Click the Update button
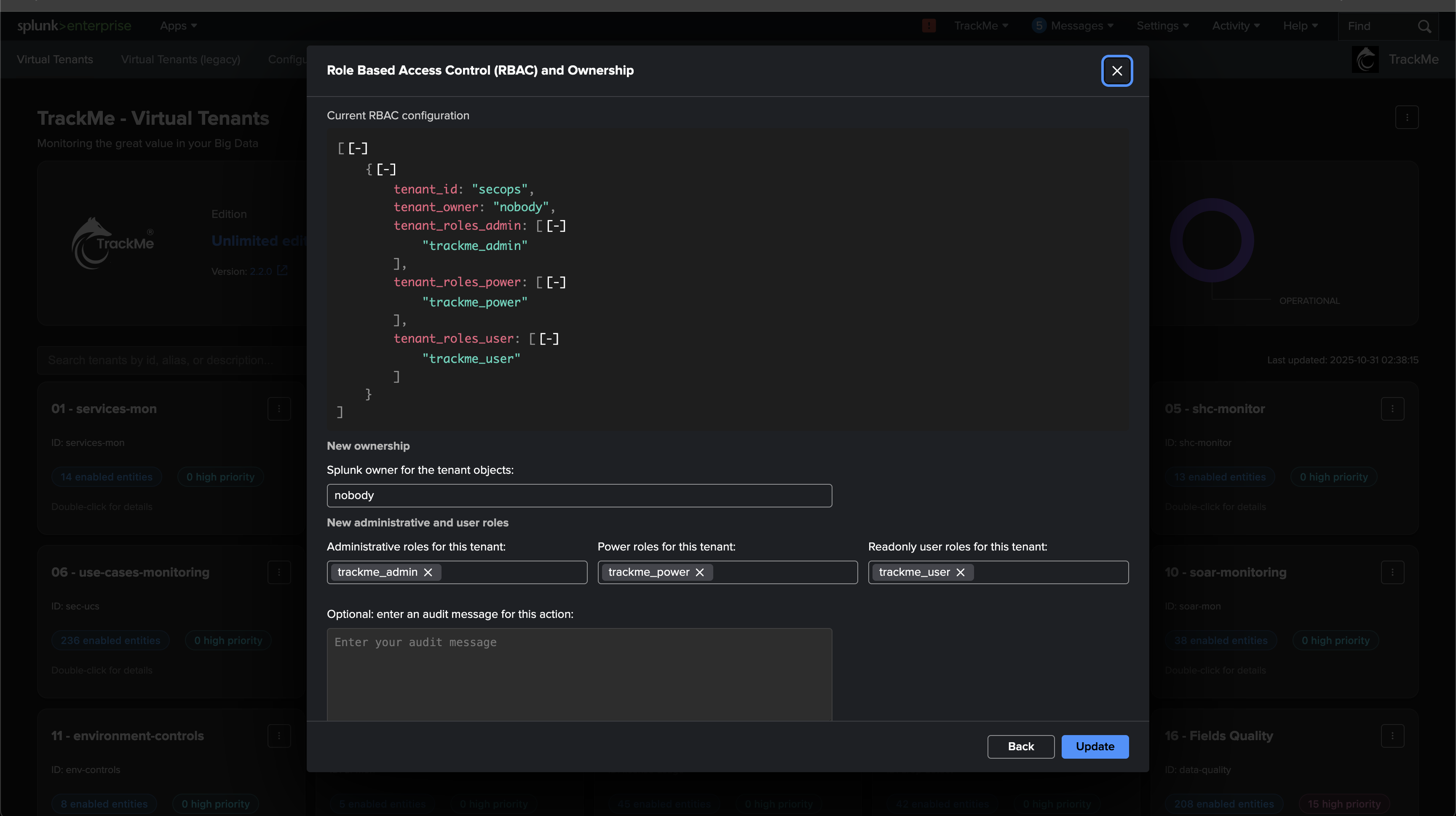 coord(1095,746)
